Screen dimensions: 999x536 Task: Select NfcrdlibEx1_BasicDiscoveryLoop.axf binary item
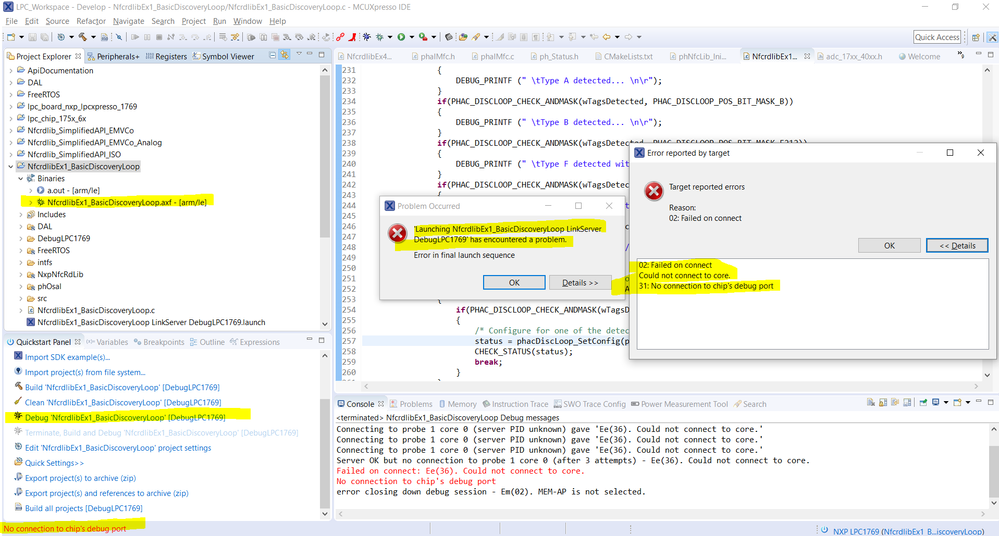pos(126,202)
